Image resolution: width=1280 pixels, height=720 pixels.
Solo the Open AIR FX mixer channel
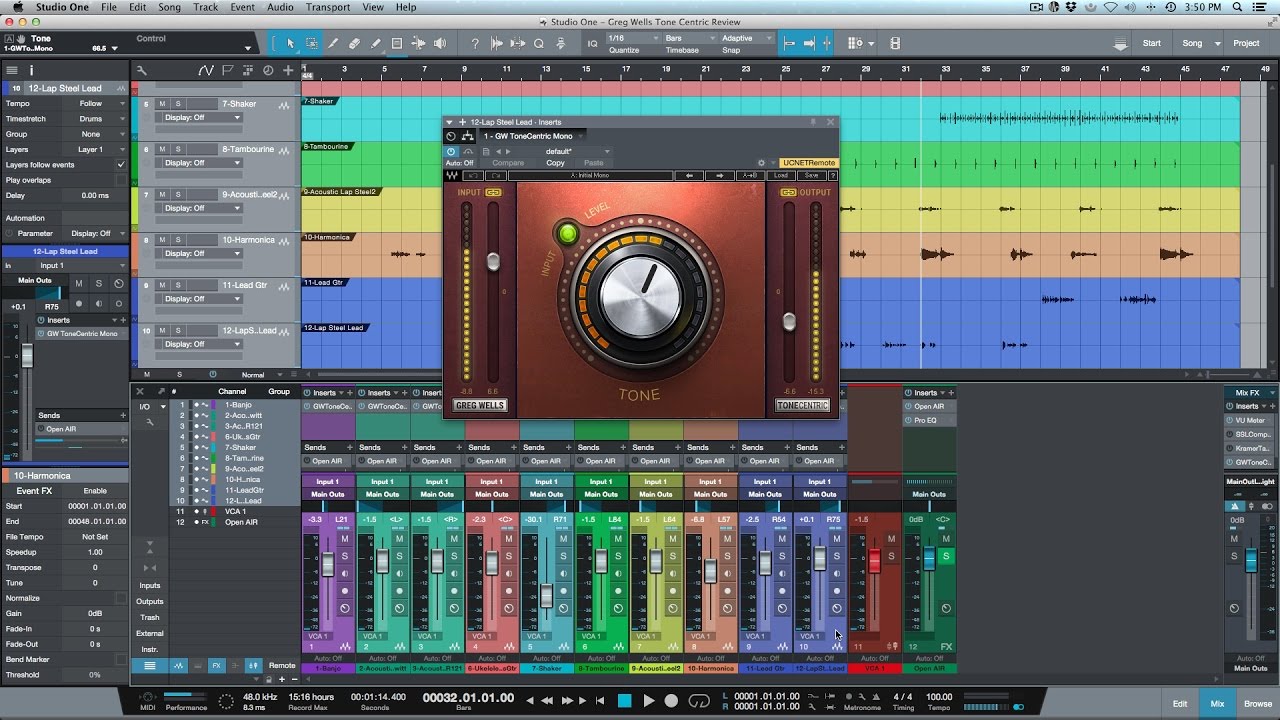[946, 556]
